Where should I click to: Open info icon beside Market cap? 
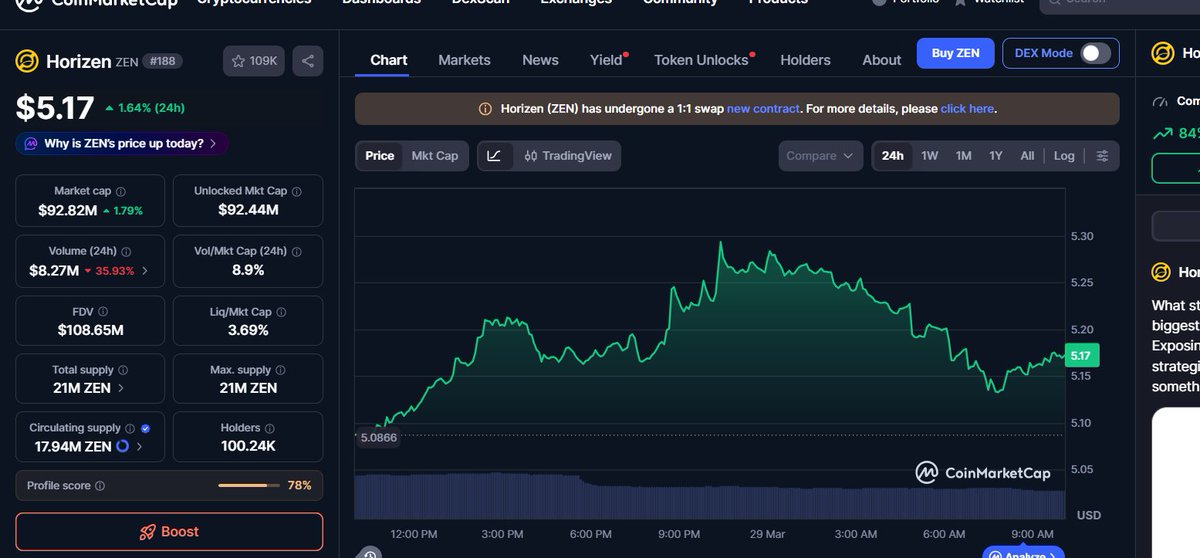coord(121,191)
